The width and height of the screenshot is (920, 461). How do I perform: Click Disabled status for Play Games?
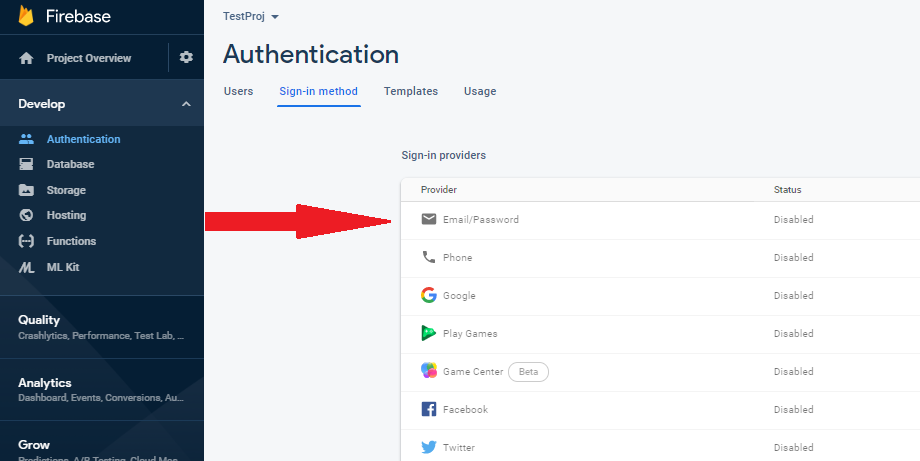click(793, 333)
